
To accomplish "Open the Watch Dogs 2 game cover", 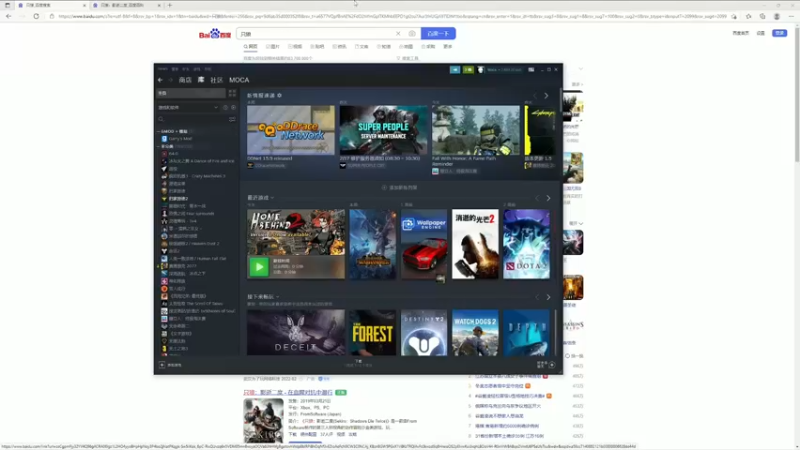I will pos(475,333).
